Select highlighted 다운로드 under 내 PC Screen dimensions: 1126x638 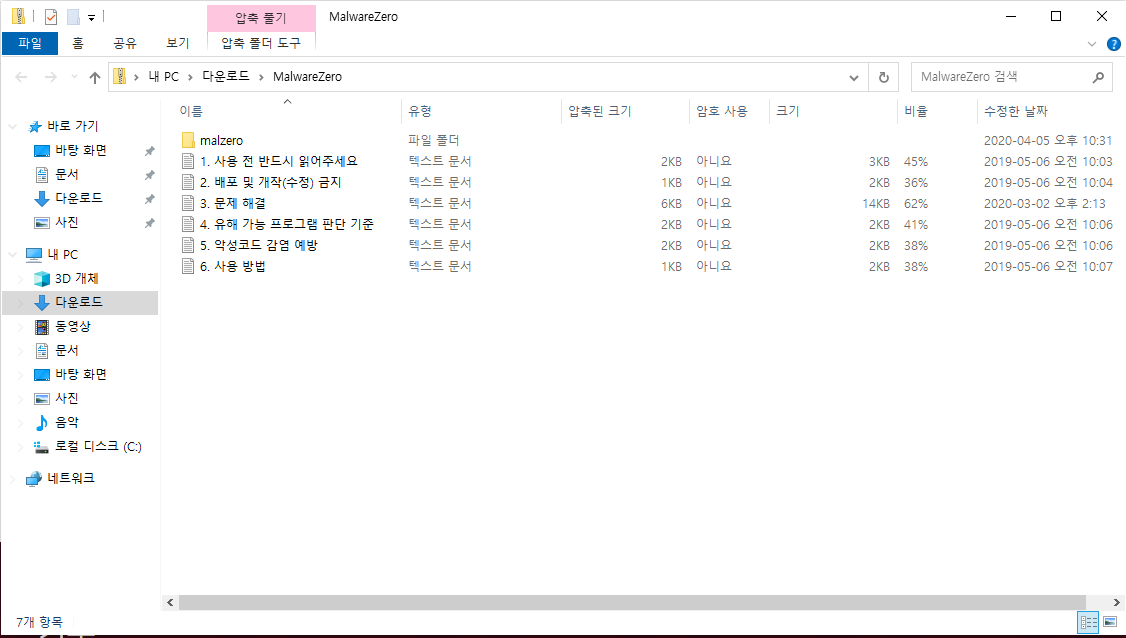point(79,302)
